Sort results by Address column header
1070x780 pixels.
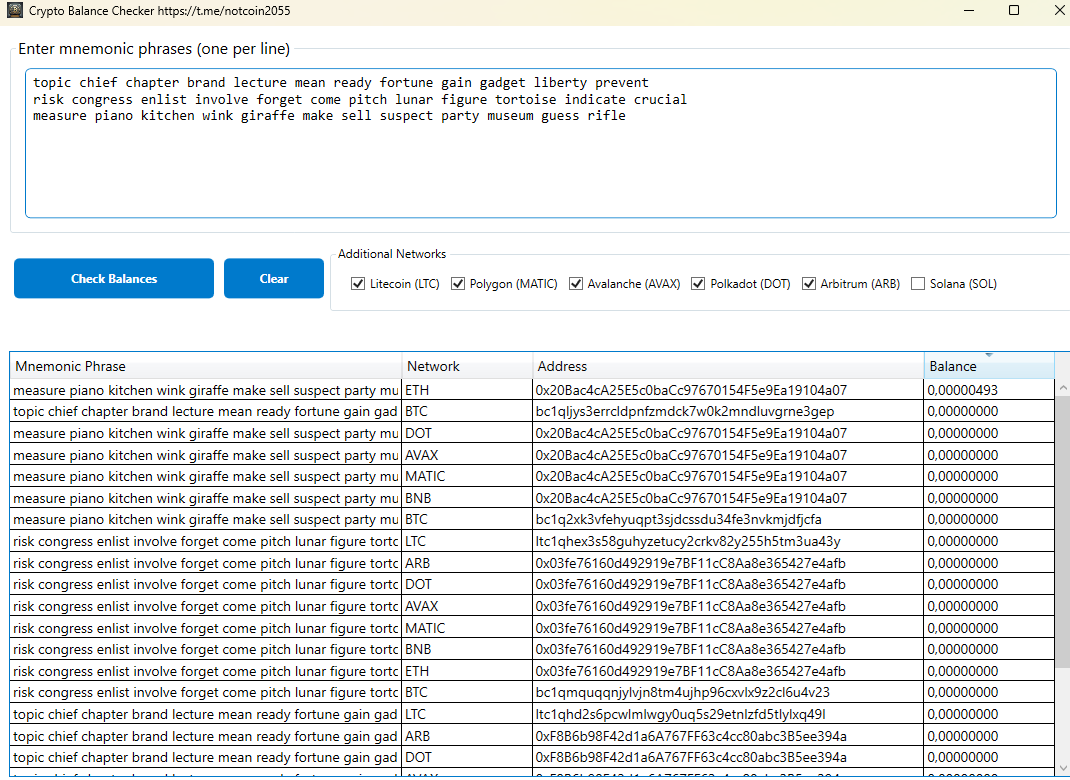727,366
